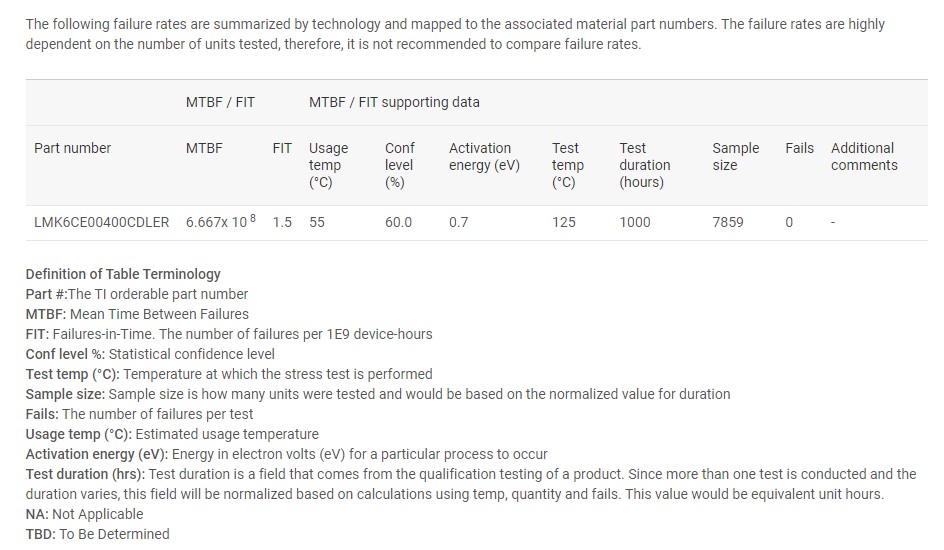Image resolution: width=944 pixels, height=550 pixels.
Task: Click the Usage temp (°C) column header
Action: 328,165
